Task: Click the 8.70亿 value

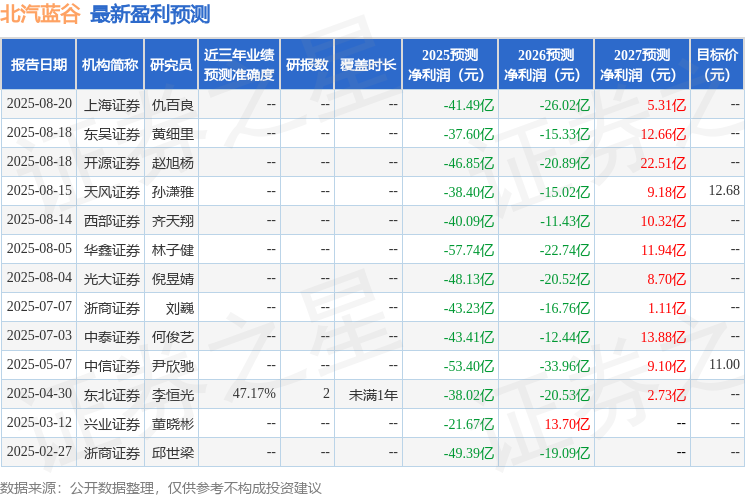Action: coord(667,279)
